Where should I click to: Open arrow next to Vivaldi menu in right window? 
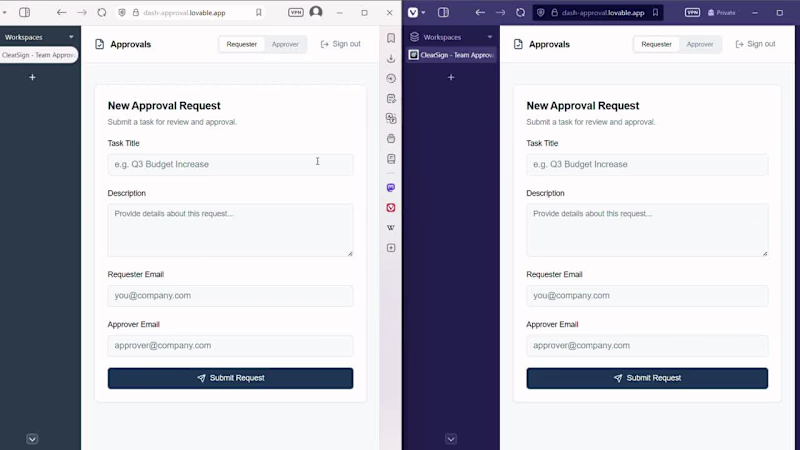click(x=423, y=13)
